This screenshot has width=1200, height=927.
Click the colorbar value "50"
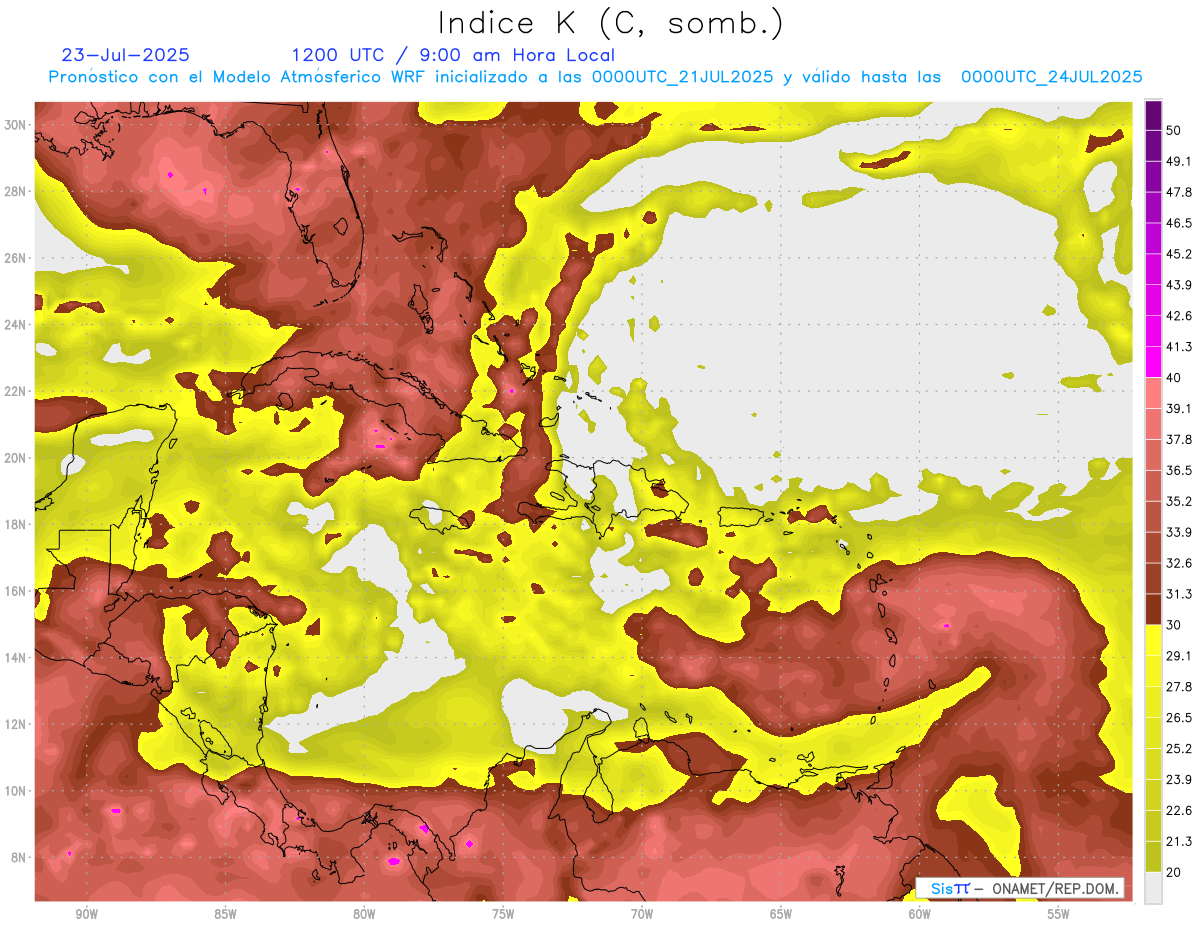1173,130
